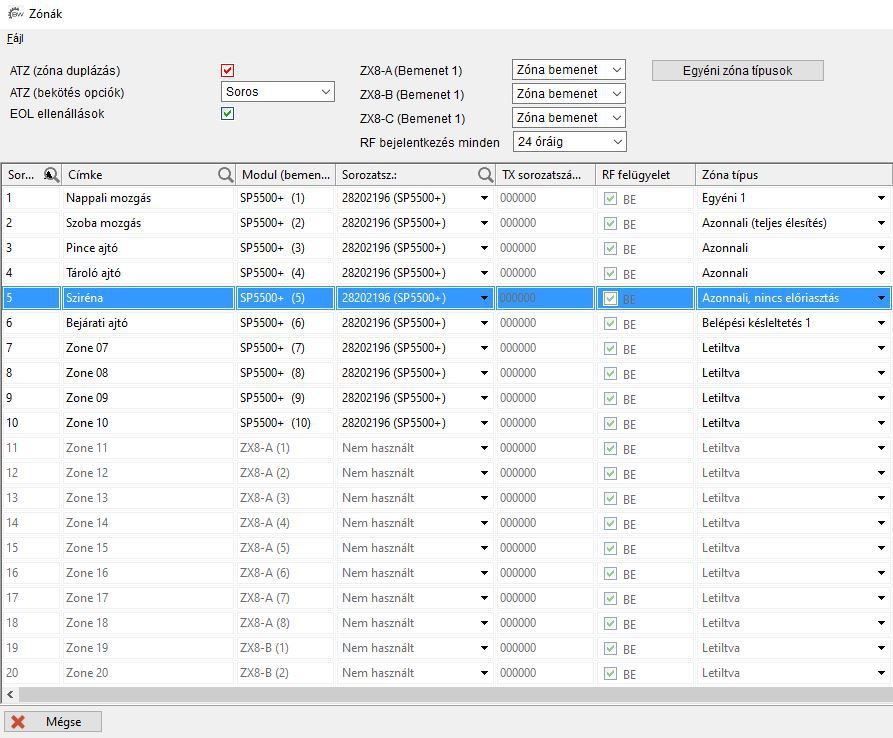Sort by Modul (bemen... column header
This screenshot has width=893, height=738.
point(285,175)
